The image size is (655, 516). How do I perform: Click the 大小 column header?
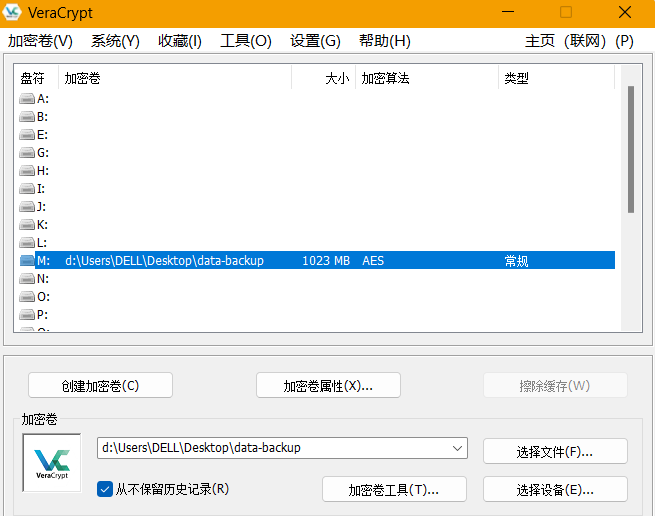click(324, 78)
